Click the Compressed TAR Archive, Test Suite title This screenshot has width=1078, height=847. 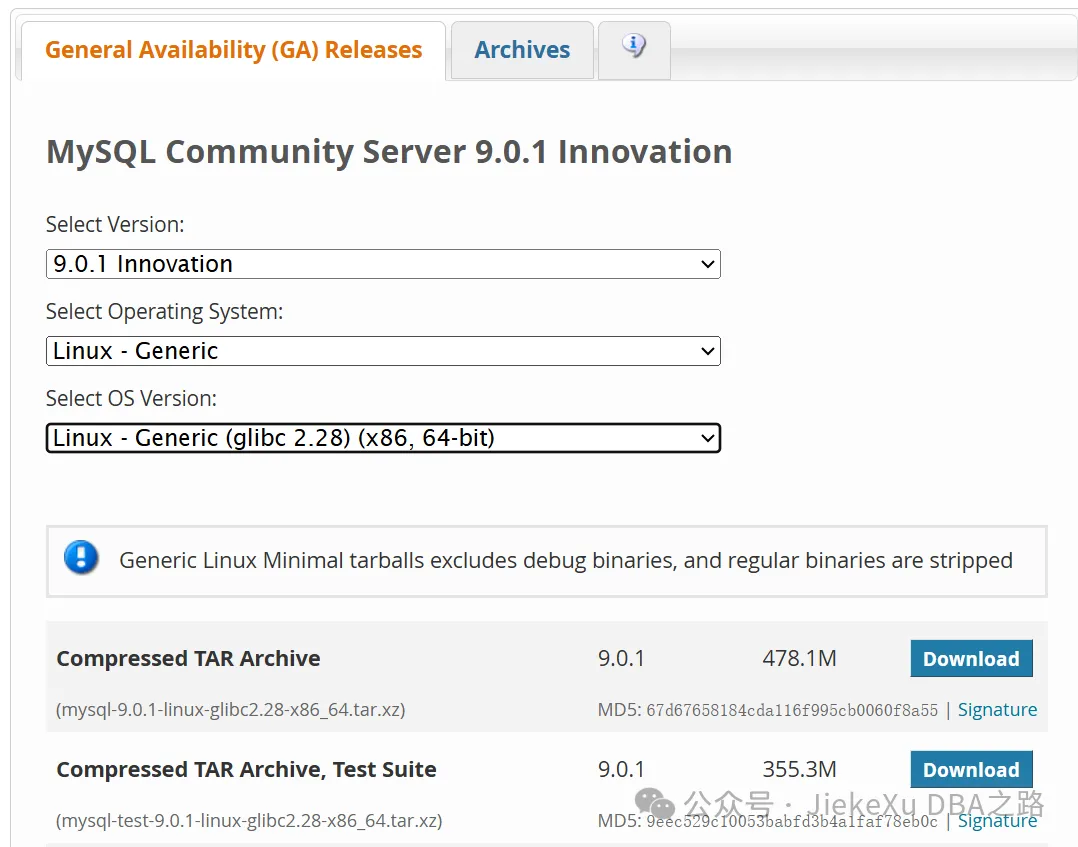tap(246, 770)
